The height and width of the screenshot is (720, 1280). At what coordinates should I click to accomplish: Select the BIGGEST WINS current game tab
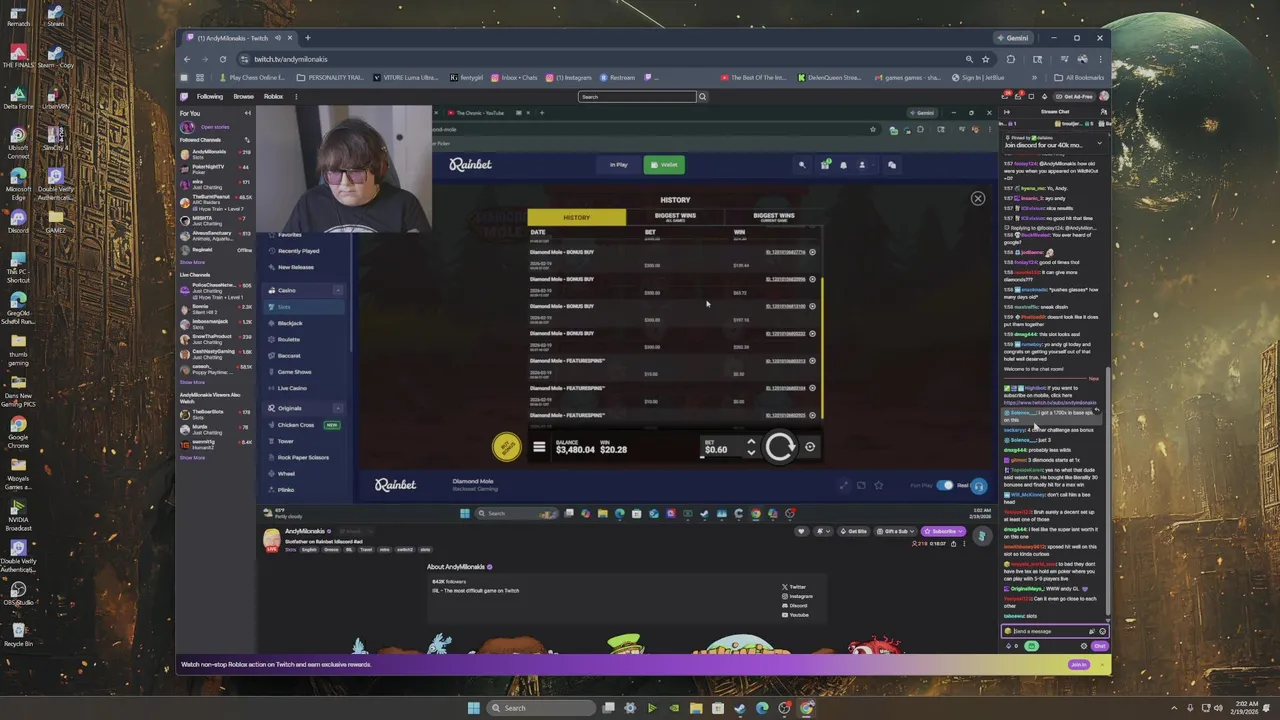(773, 217)
